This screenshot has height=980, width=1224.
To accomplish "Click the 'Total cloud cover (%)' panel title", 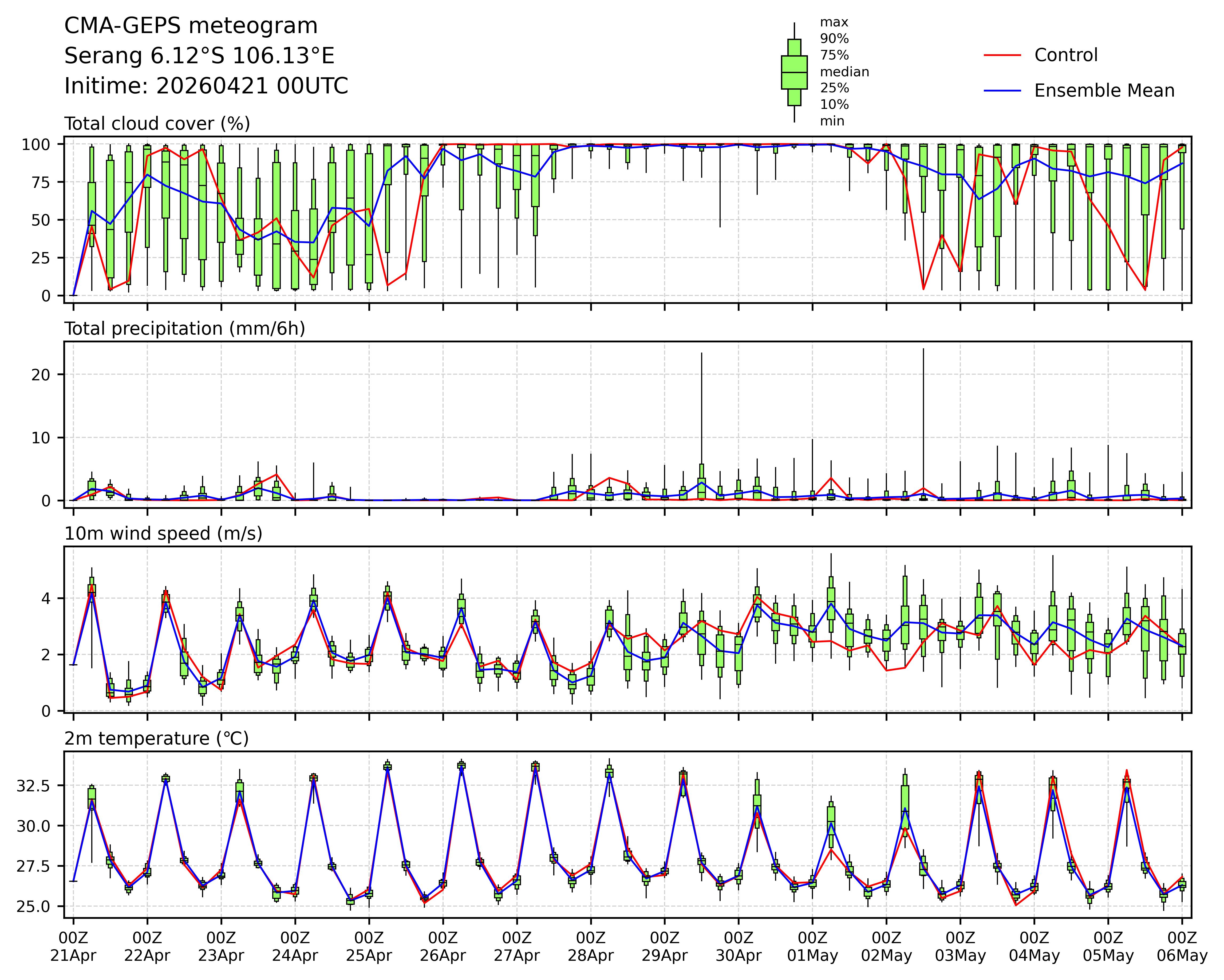I will (x=157, y=124).
